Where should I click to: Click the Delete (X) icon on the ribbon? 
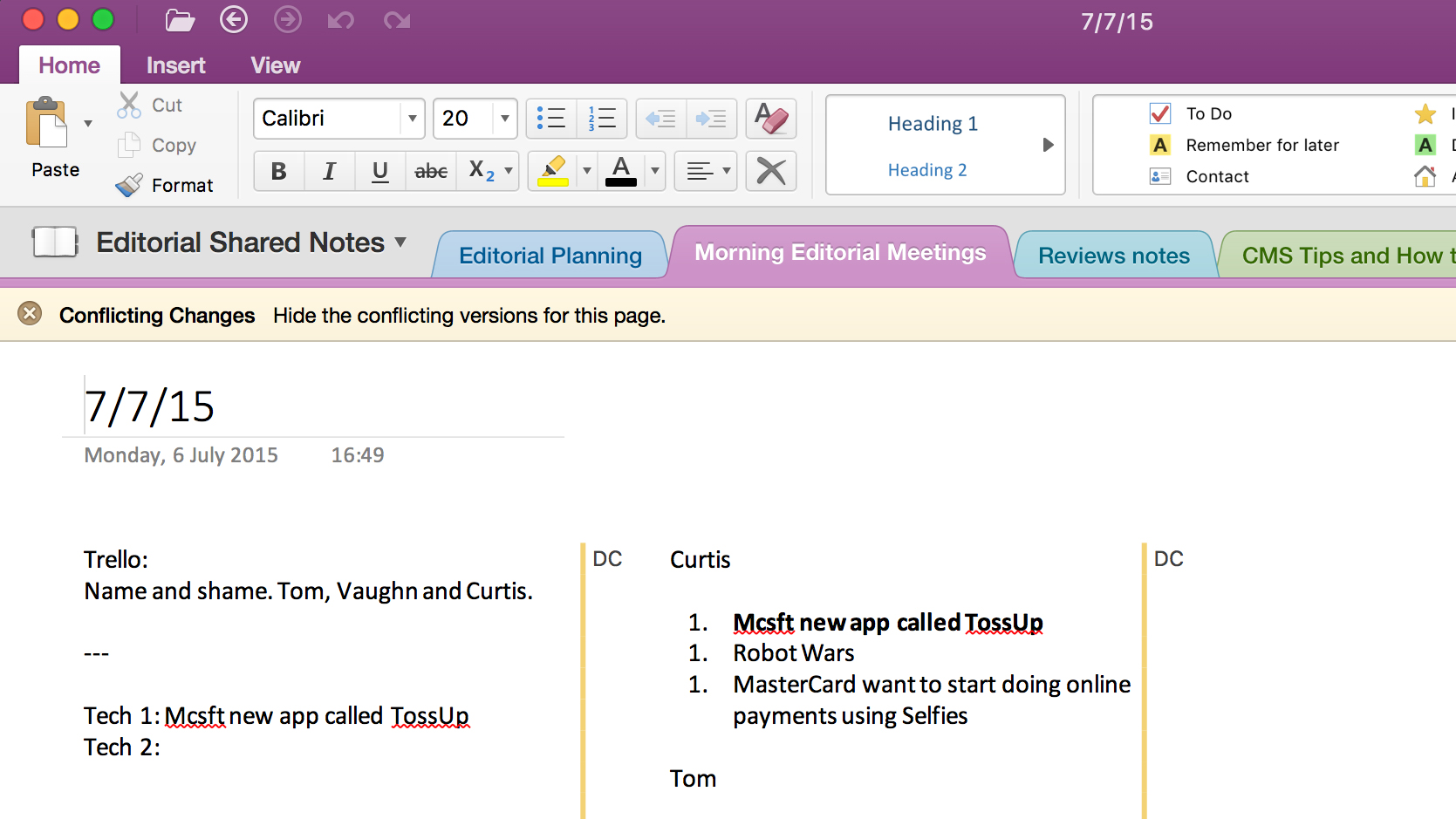tap(769, 171)
